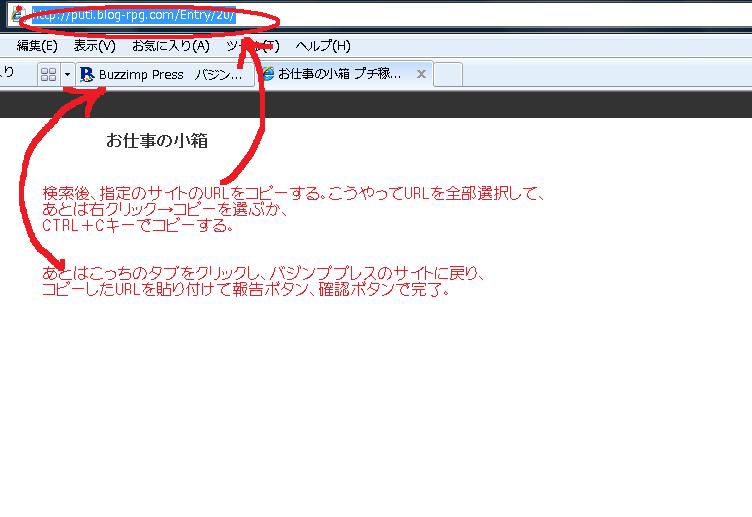Open the 表示(V) menu
Image resolution: width=752 pixels, height=517 pixels.
(x=94, y=46)
